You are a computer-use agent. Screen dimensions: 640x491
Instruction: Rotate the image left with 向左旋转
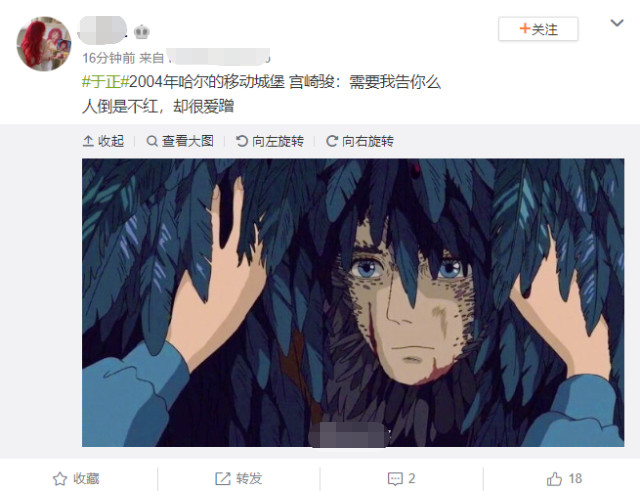pos(270,141)
